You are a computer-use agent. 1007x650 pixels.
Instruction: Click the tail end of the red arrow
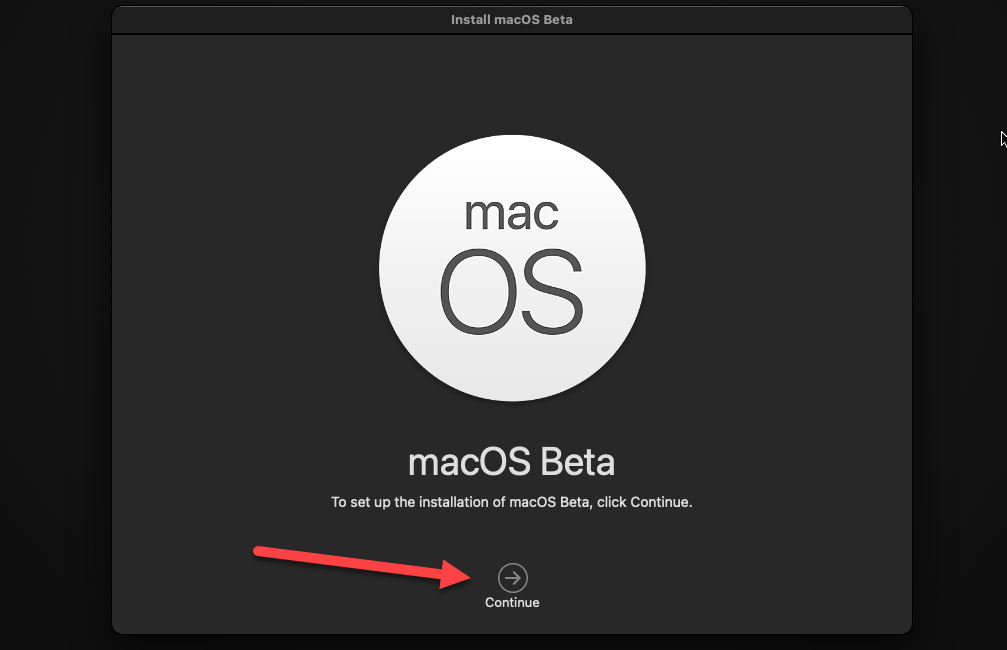click(x=260, y=551)
